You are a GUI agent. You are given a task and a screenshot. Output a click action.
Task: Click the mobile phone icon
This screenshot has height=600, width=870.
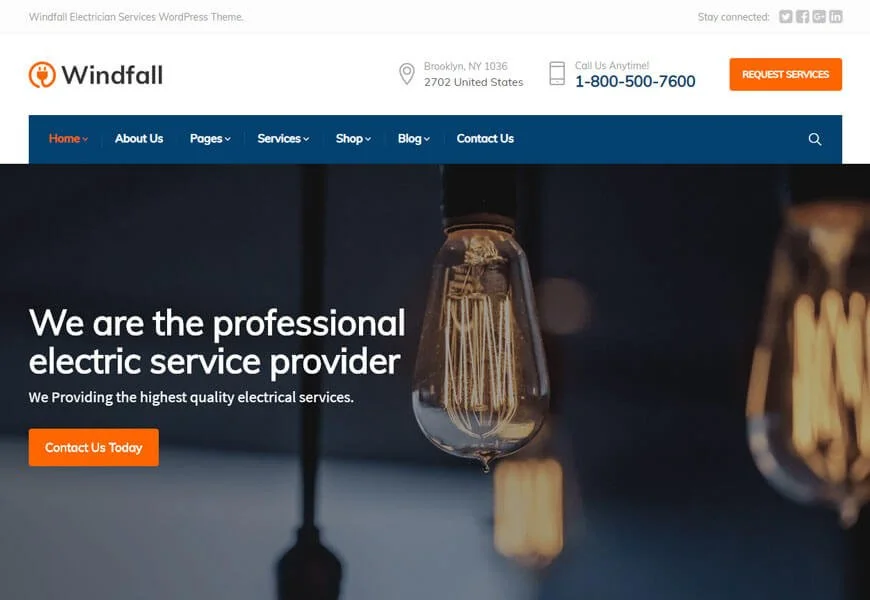[x=557, y=73]
